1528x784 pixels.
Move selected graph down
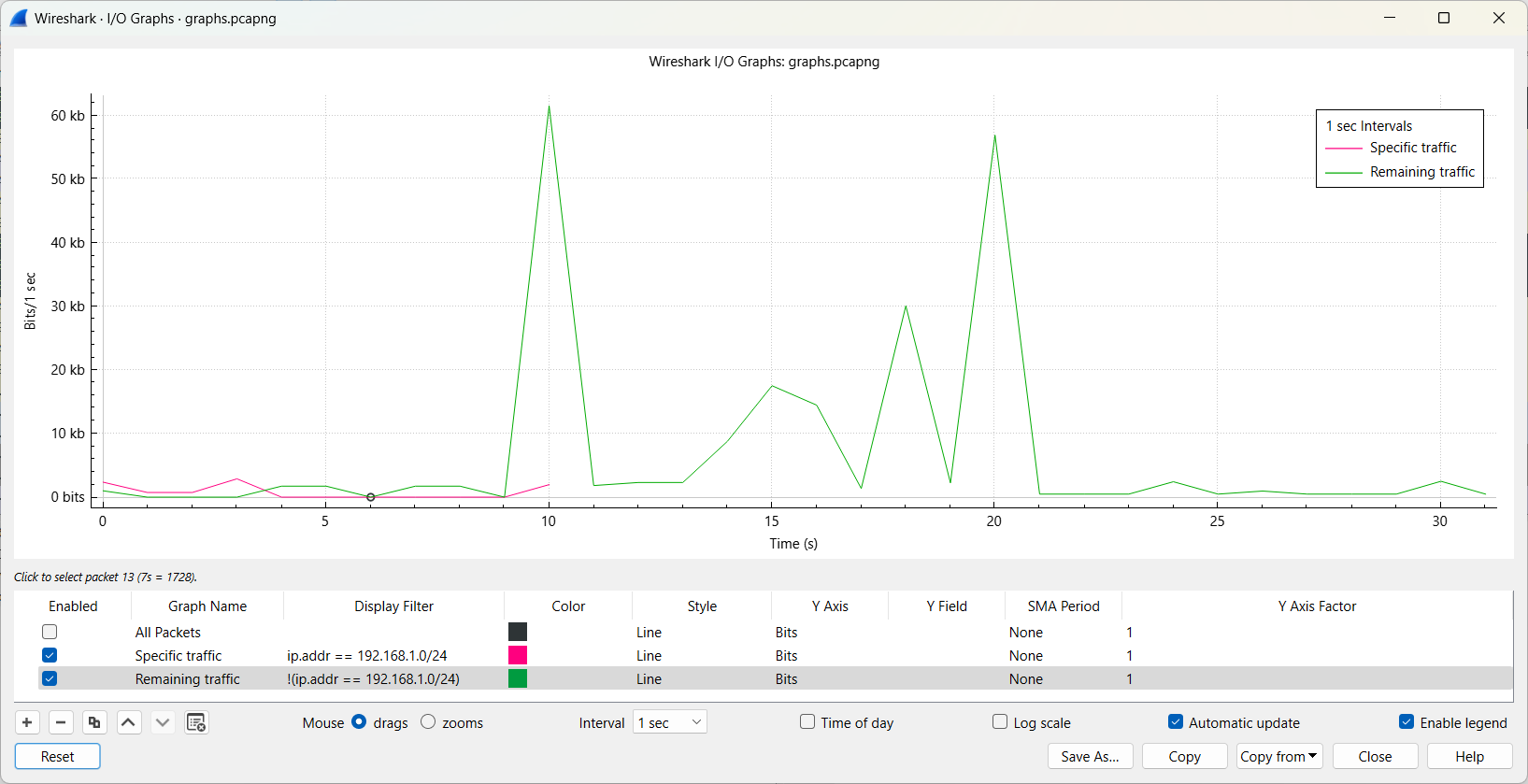[163, 722]
